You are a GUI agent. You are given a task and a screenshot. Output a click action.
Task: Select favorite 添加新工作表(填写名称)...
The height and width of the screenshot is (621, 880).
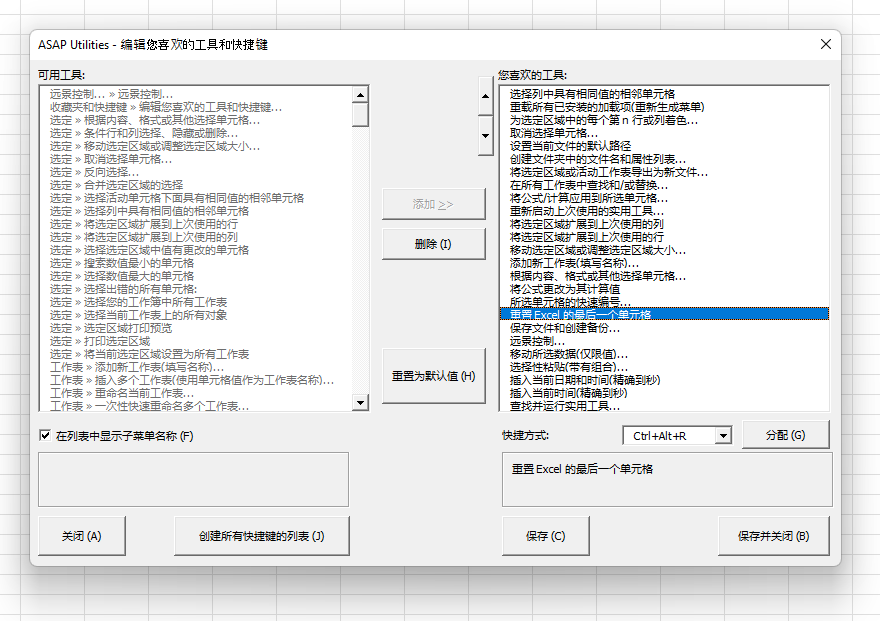(x=574, y=263)
